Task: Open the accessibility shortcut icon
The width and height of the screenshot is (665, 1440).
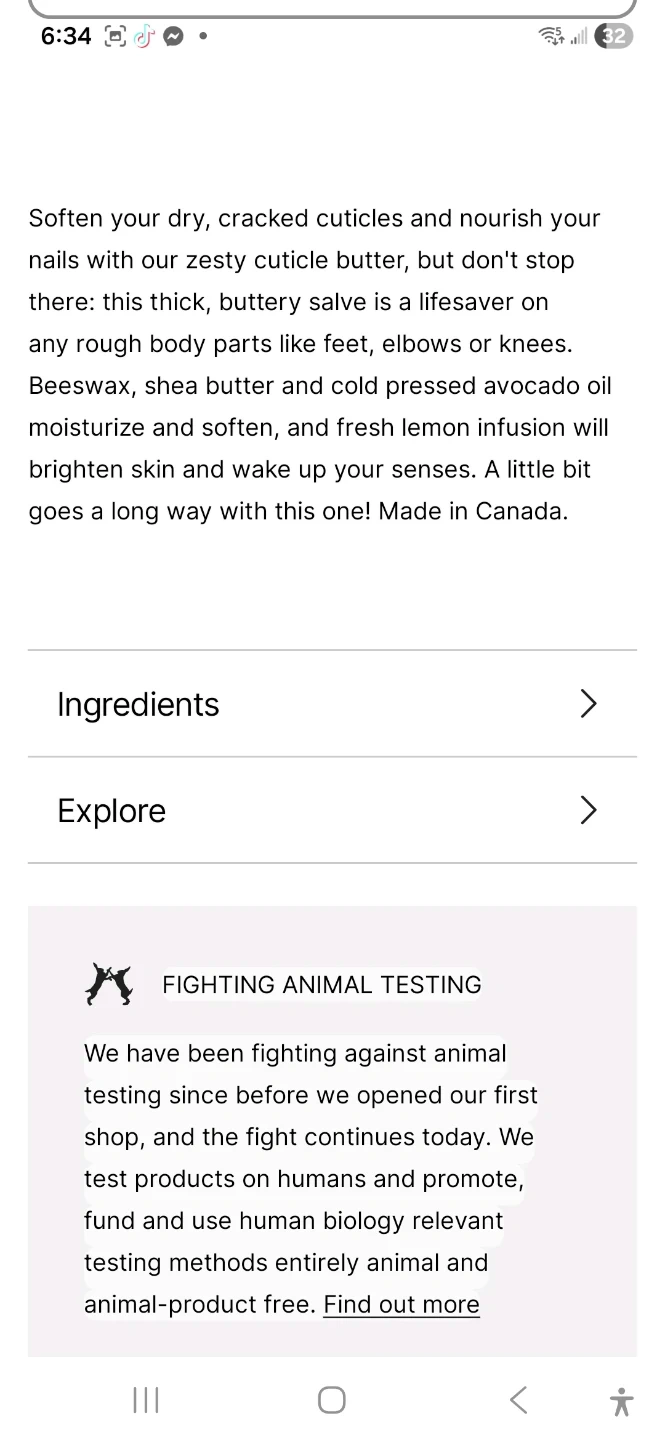Action: coord(621,1401)
